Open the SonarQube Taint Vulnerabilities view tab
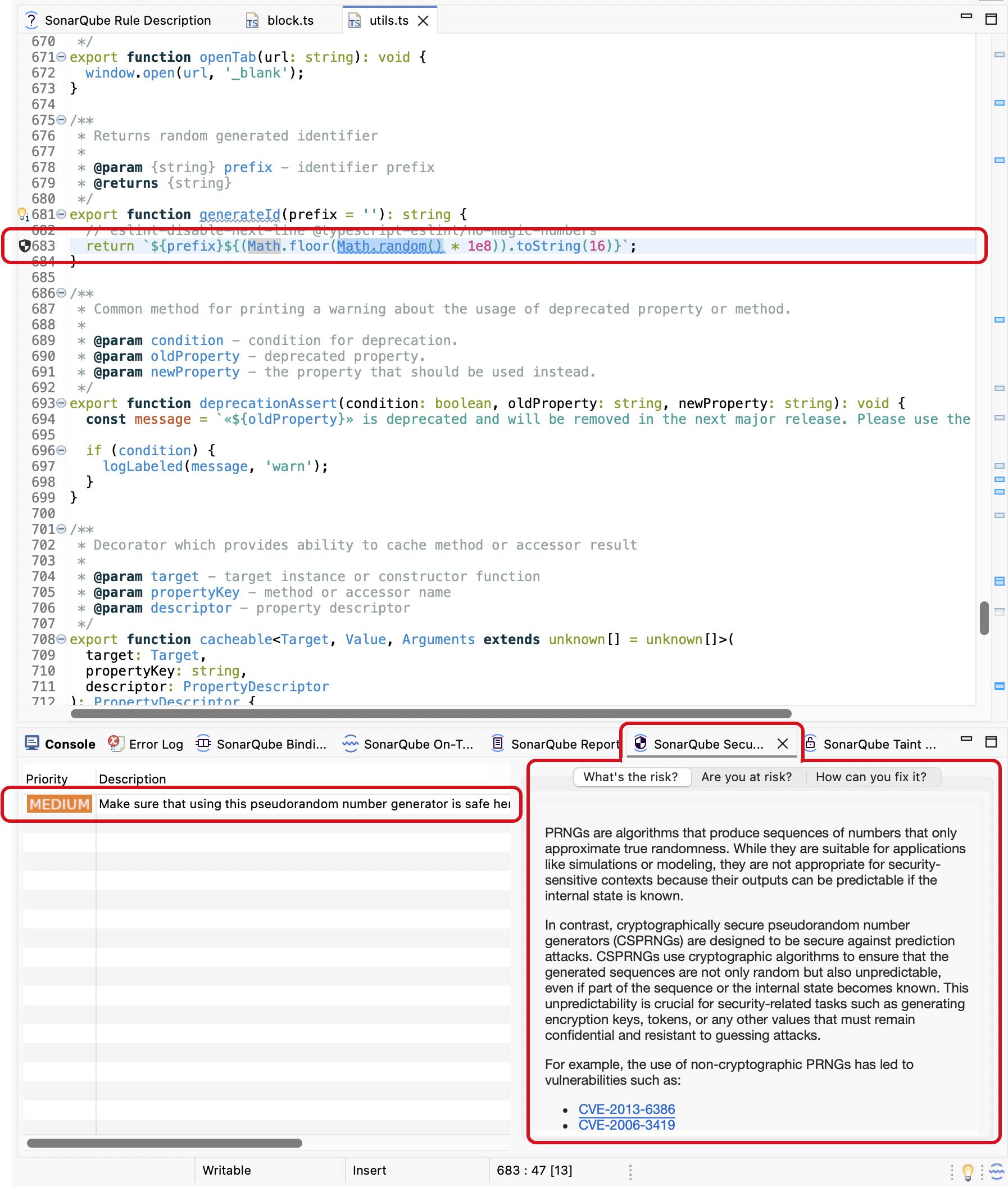The height and width of the screenshot is (1187, 1008). coord(870,744)
